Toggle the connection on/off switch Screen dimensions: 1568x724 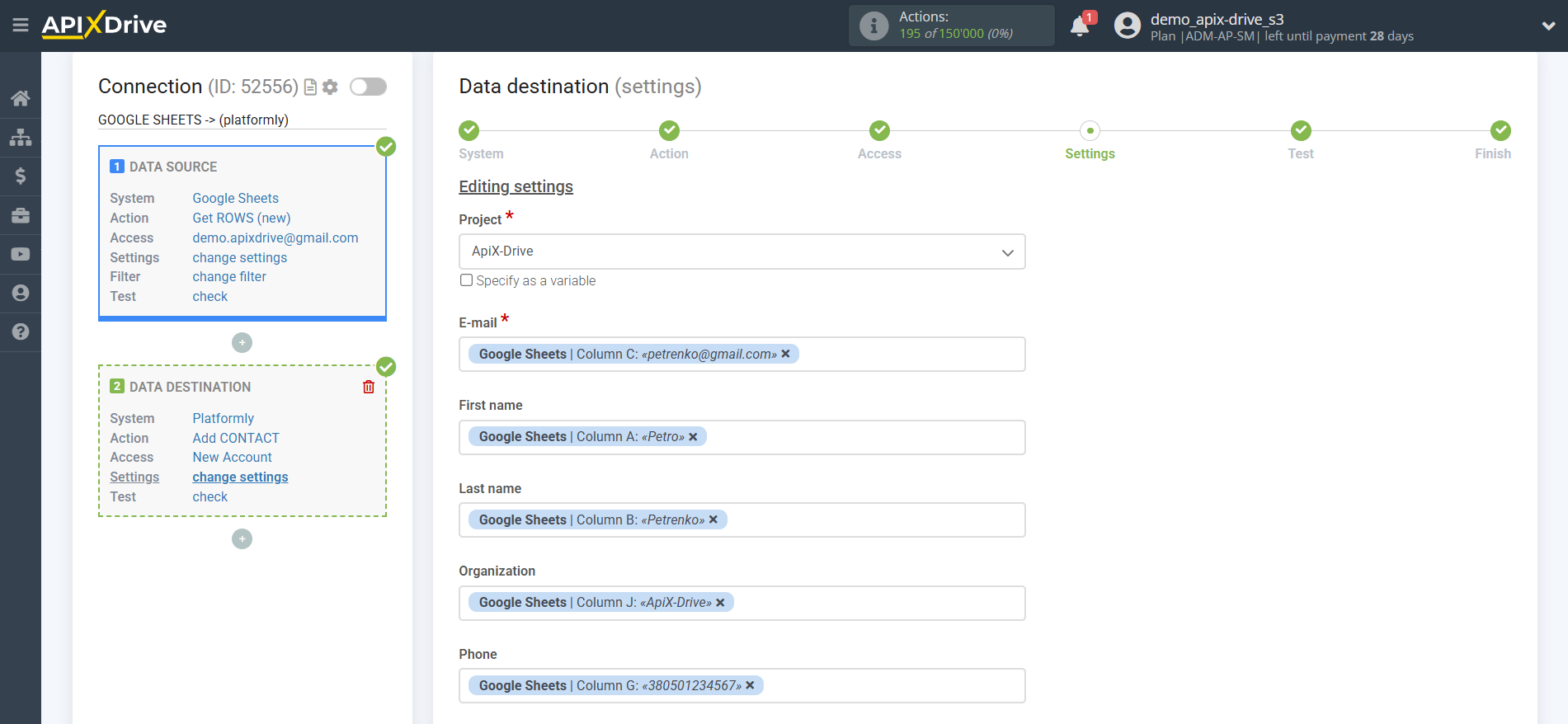click(368, 87)
